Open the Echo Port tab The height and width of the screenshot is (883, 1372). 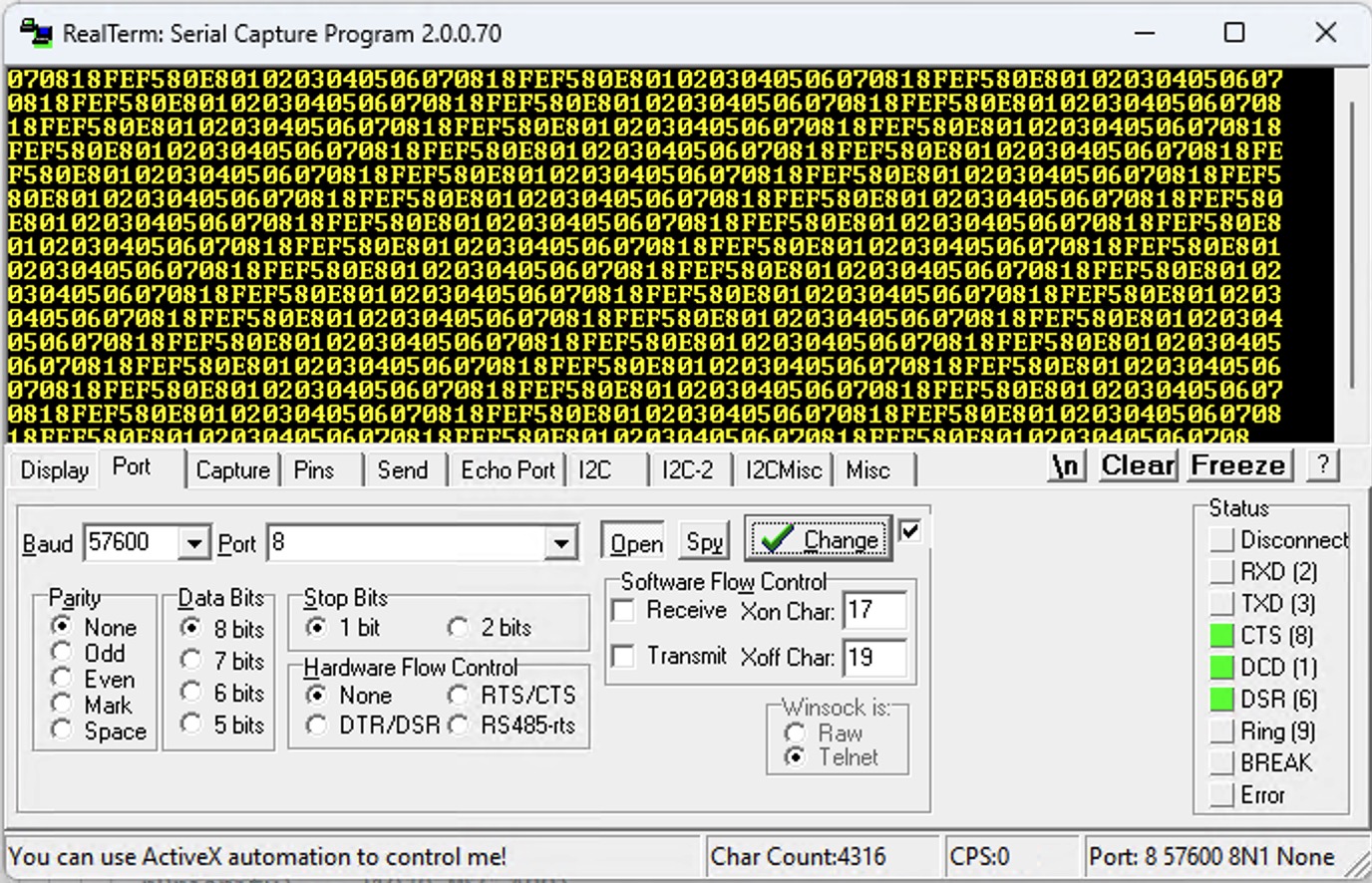(507, 470)
